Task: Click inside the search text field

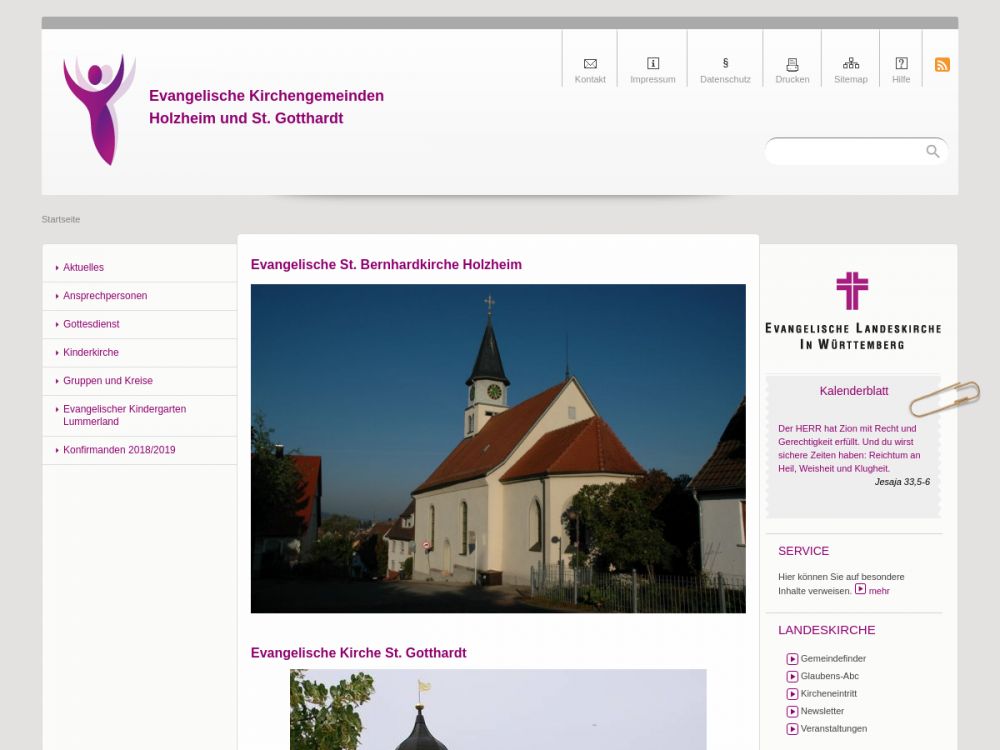Action: tap(845, 152)
